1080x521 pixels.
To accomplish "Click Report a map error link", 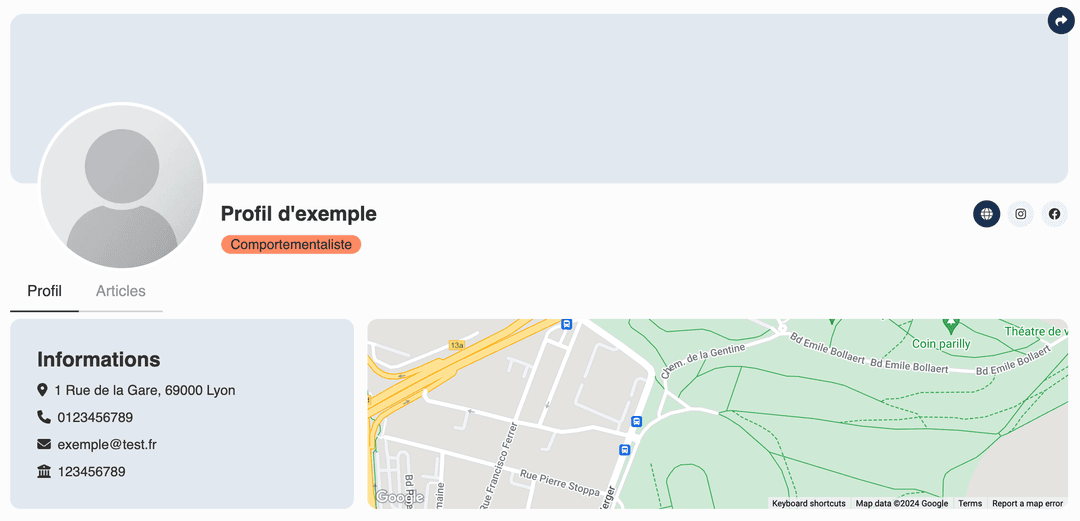I will point(1027,503).
